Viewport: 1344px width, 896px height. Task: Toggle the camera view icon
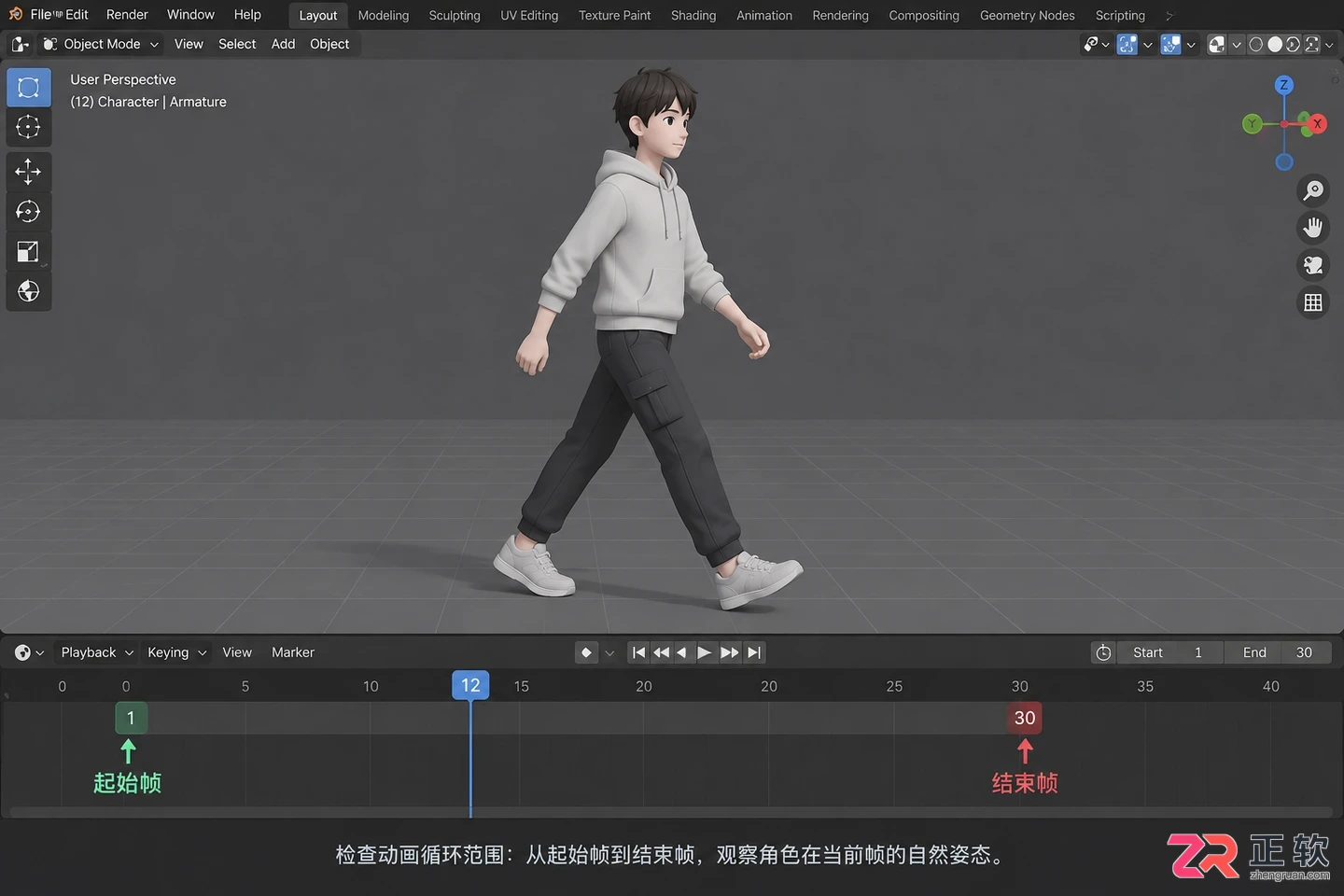click(1313, 265)
